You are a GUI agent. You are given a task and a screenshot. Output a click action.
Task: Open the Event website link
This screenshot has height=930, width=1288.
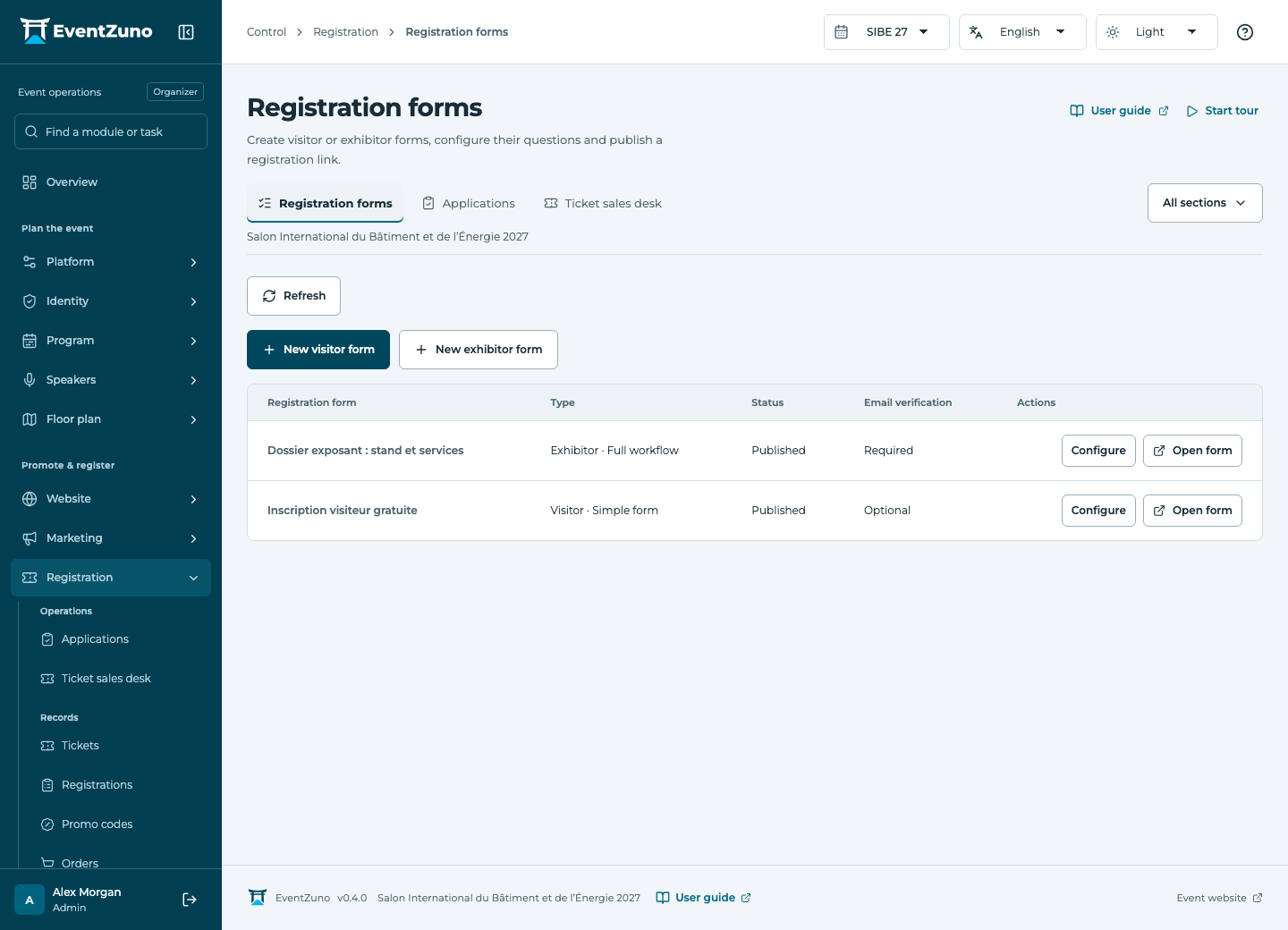point(1219,898)
